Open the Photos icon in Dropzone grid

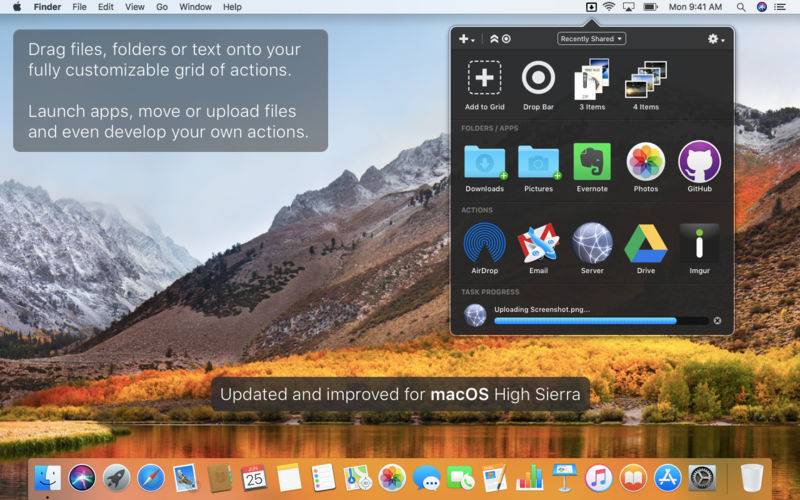coord(645,162)
